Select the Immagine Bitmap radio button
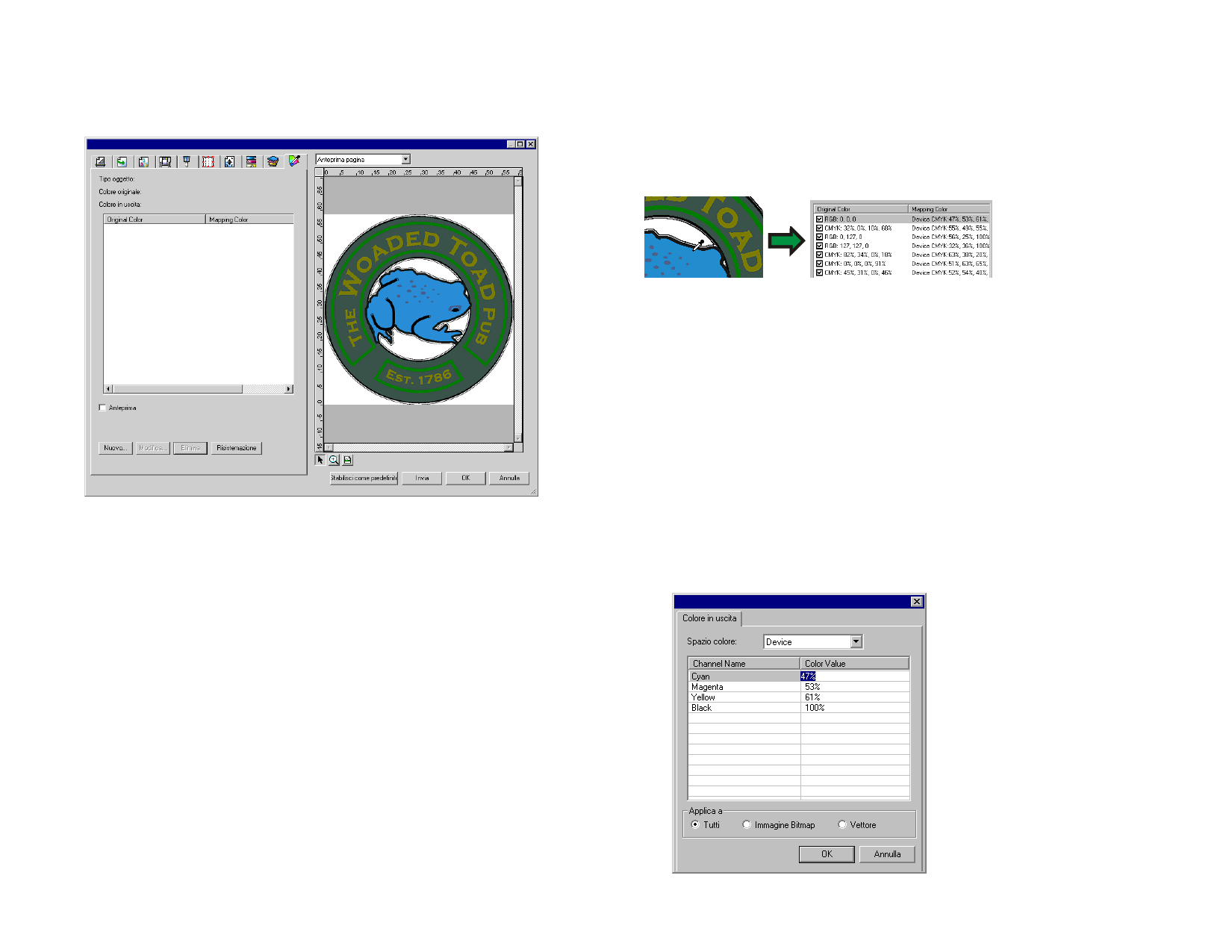The height and width of the screenshot is (952, 1232). 747,825
